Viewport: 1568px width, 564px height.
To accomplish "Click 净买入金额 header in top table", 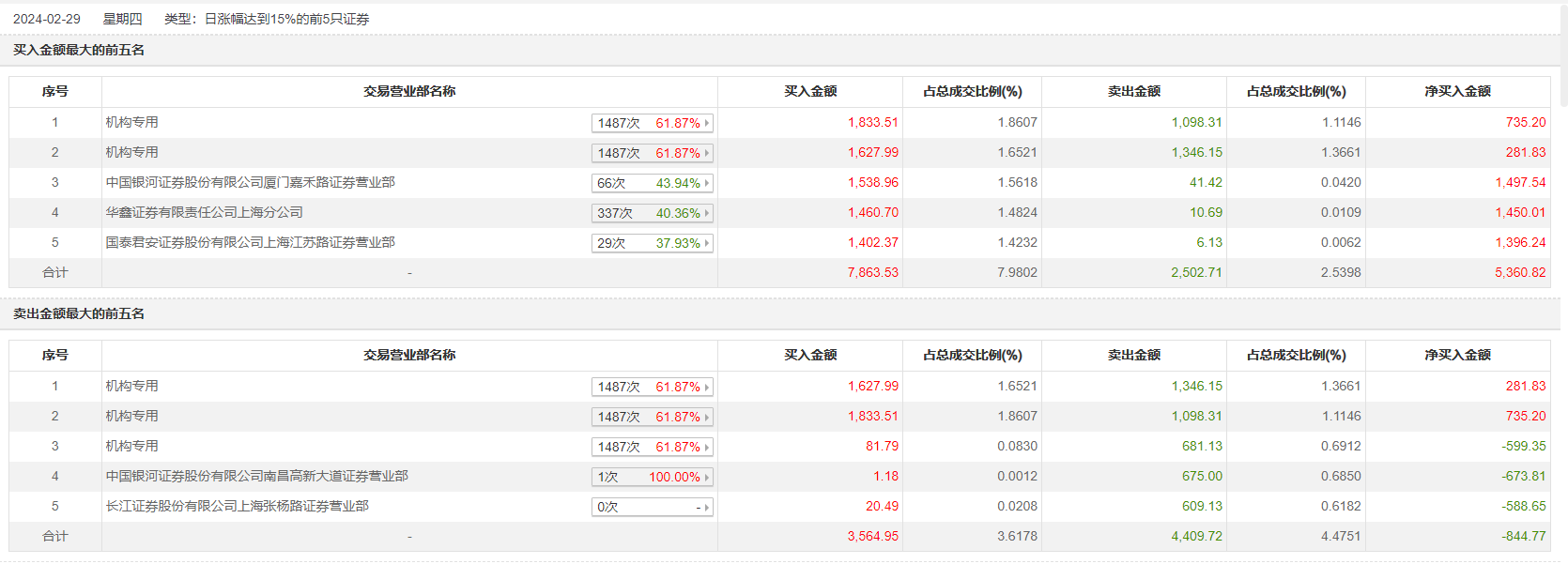I will point(1457,91).
